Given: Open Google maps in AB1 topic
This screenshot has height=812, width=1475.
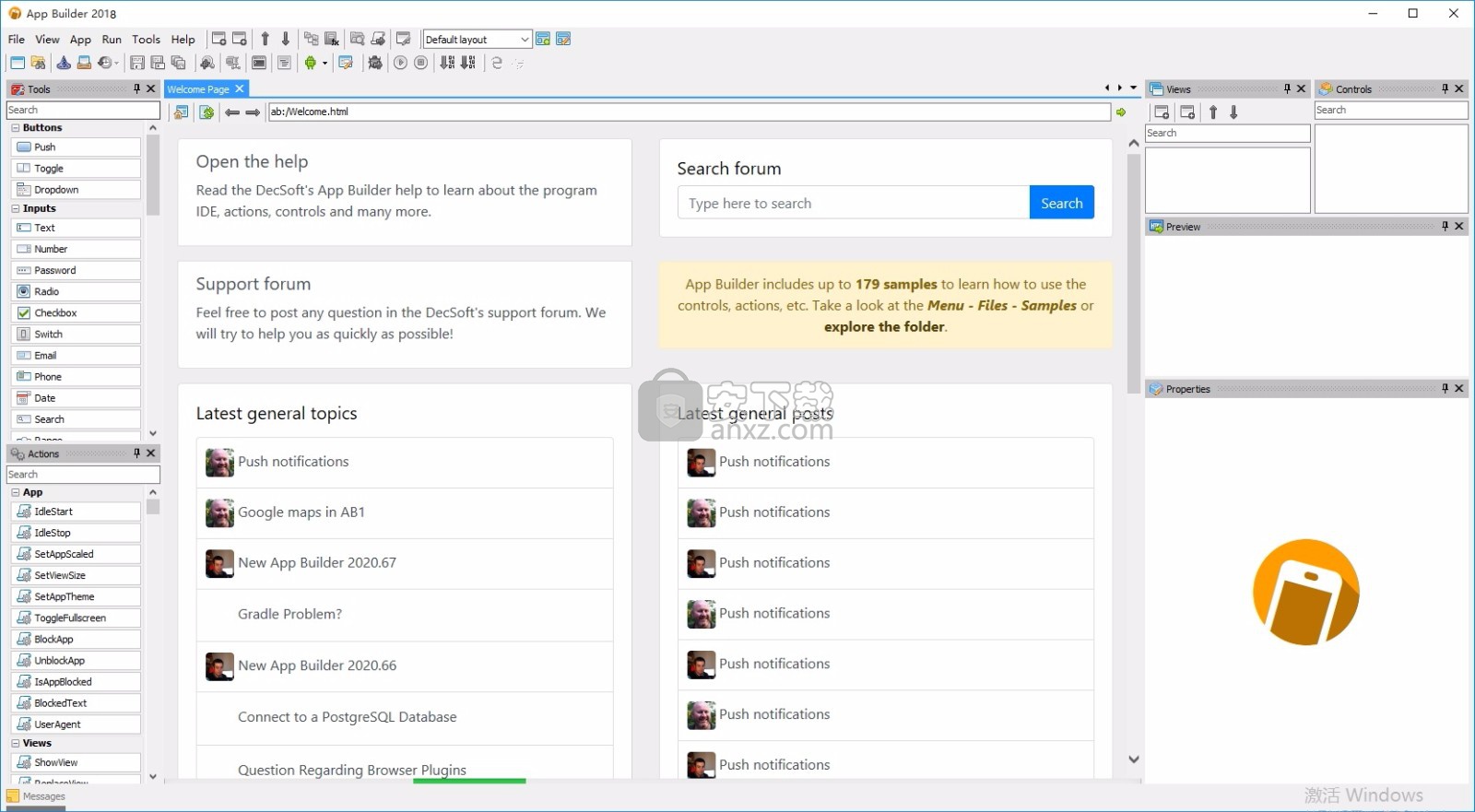Looking at the screenshot, I should 301,512.
